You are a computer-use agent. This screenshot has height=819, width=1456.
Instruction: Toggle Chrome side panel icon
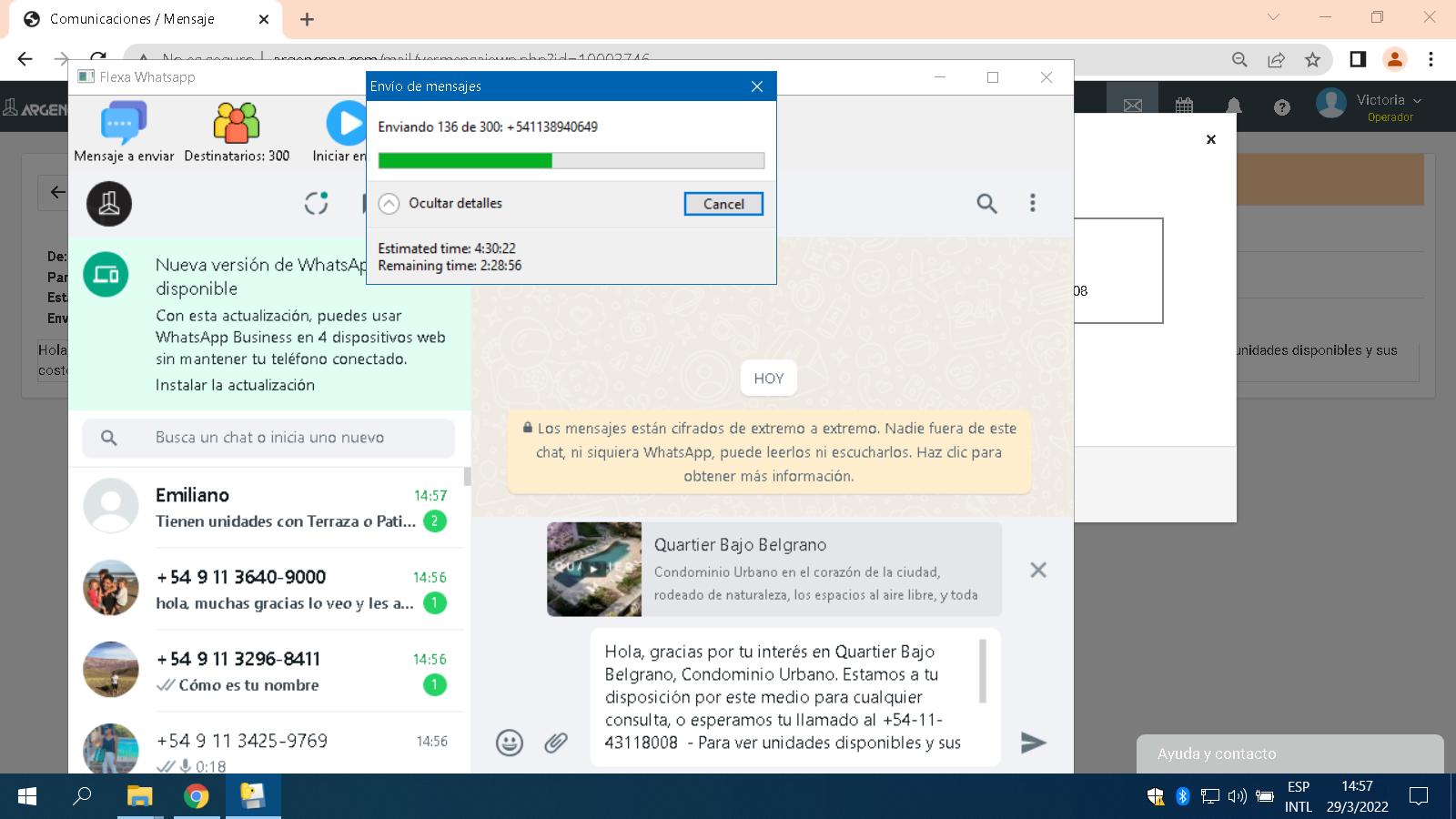pyautogui.click(x=1358, y=59)
